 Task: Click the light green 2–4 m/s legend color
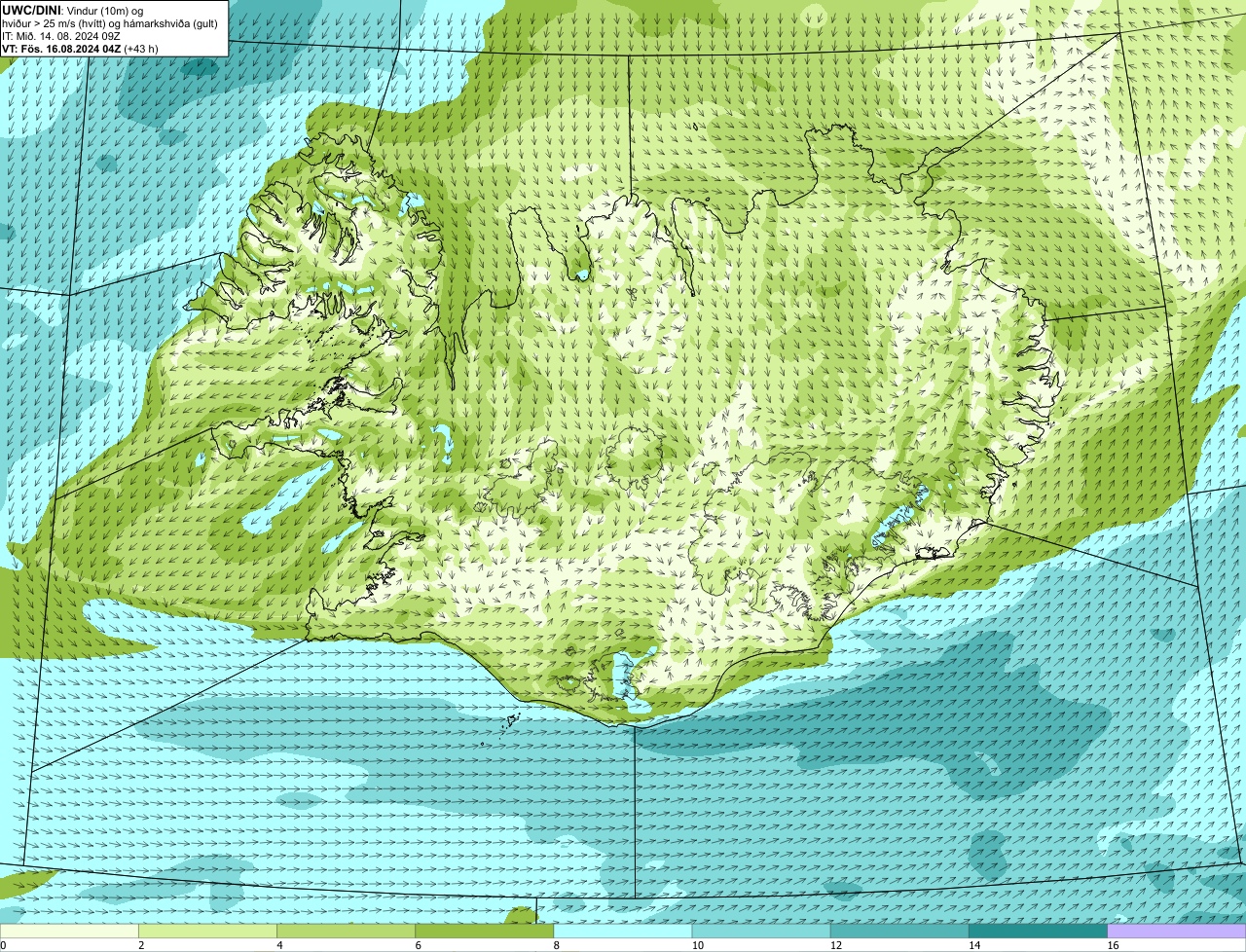[207, 931]
